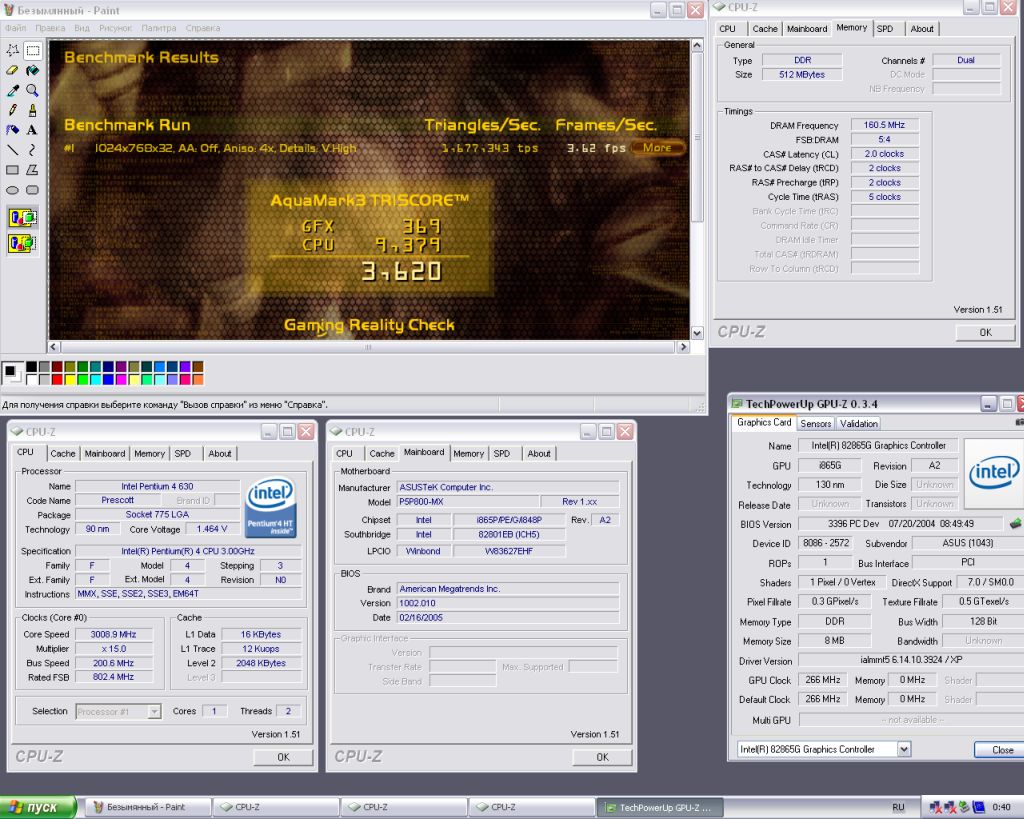Select the rectangular Select tool in Paint

pos(33,50)
